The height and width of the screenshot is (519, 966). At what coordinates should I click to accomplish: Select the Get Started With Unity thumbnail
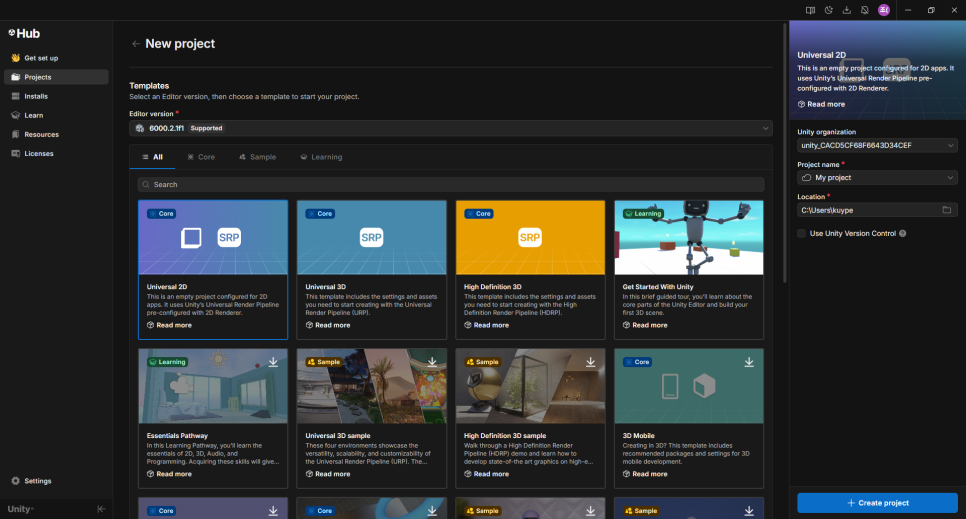click(x=689, y=237)
